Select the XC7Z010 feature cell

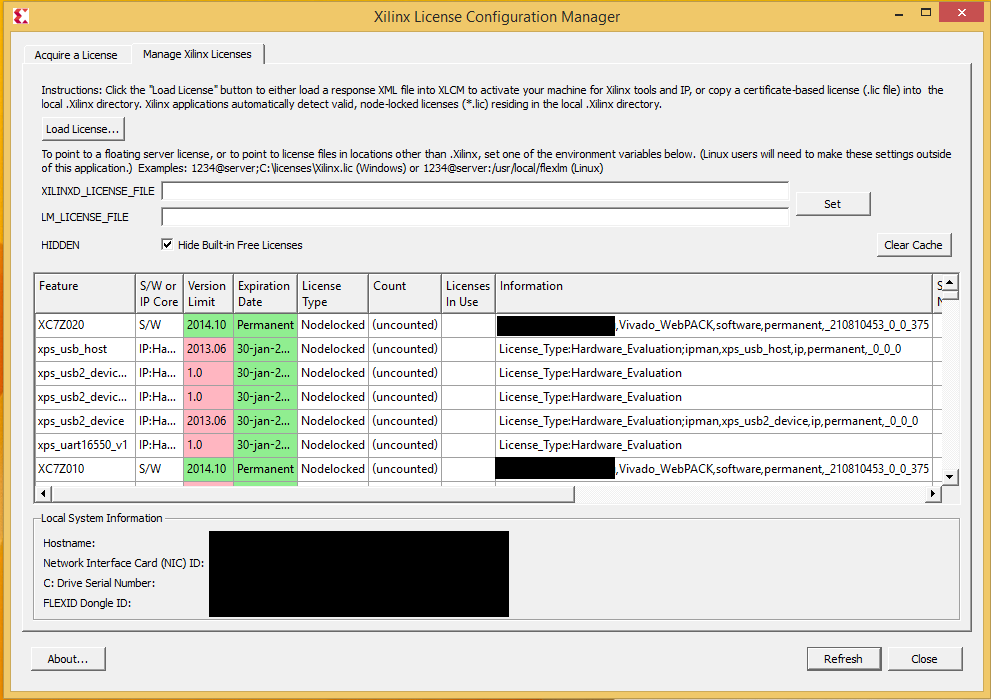(x=85, y=469)
